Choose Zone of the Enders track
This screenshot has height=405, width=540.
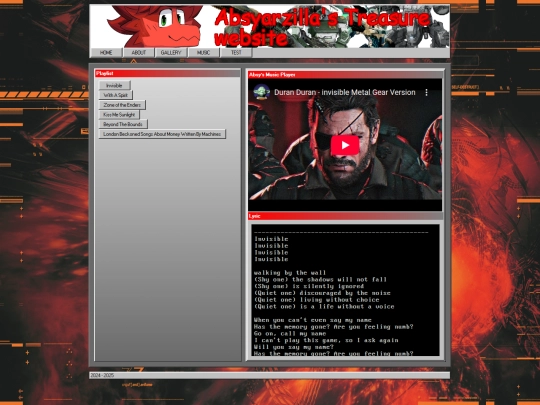[x=122, y=105]
